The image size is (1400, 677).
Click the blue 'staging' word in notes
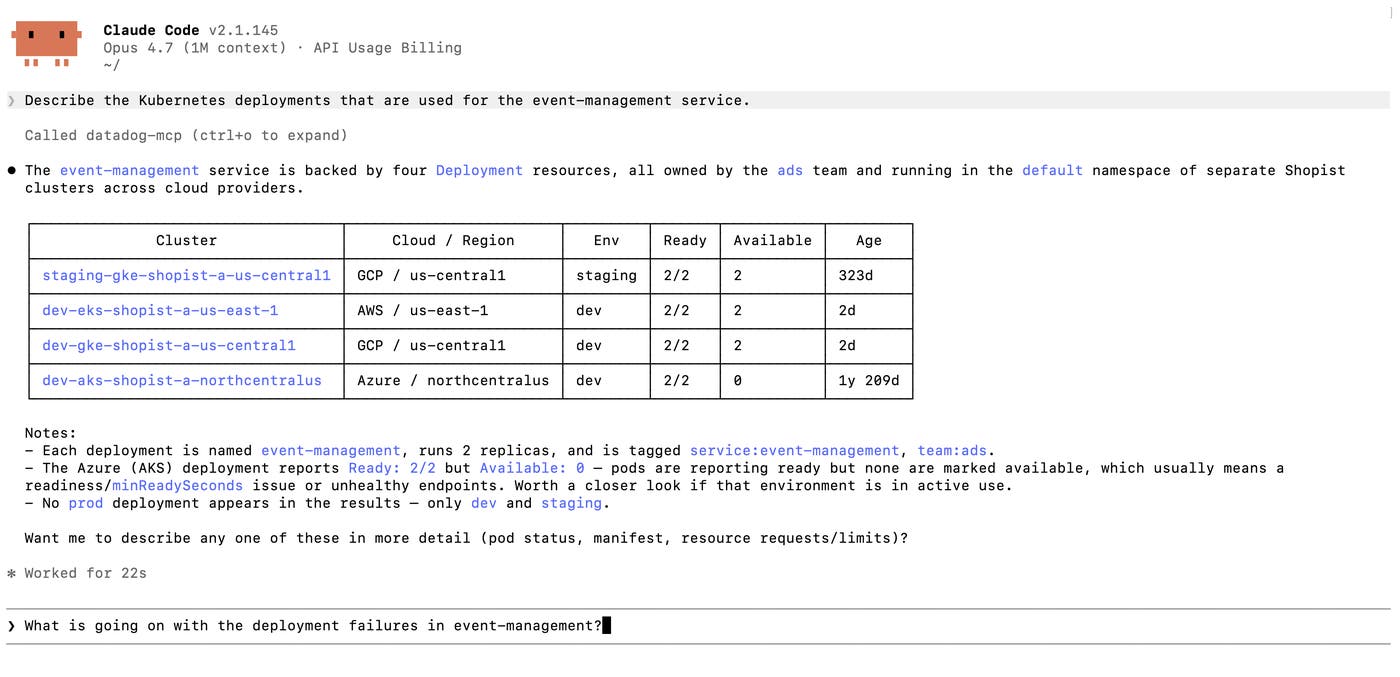click(571, 503)
